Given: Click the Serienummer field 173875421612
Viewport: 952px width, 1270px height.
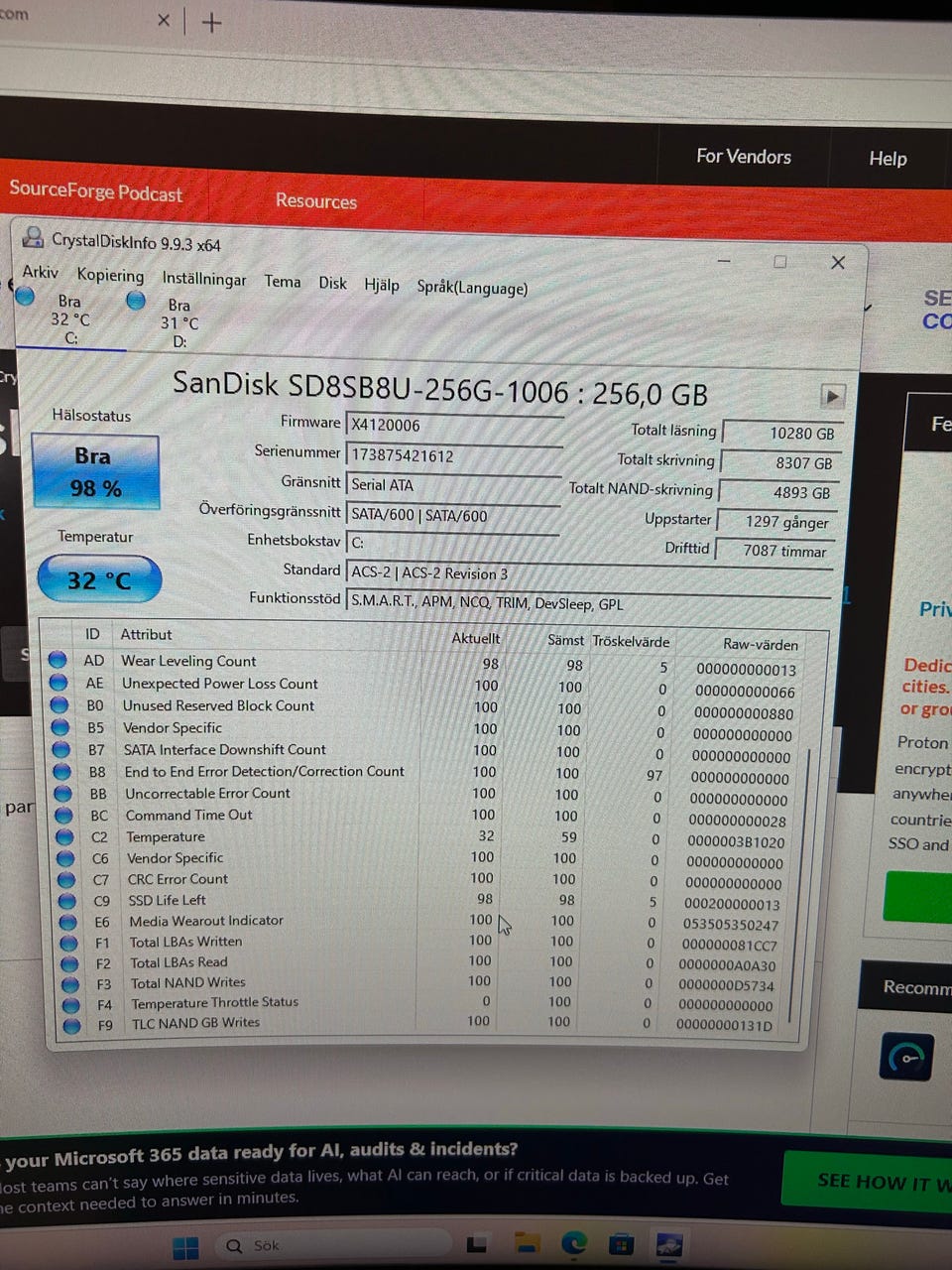Looking at the screenshot, I should 454,455.
